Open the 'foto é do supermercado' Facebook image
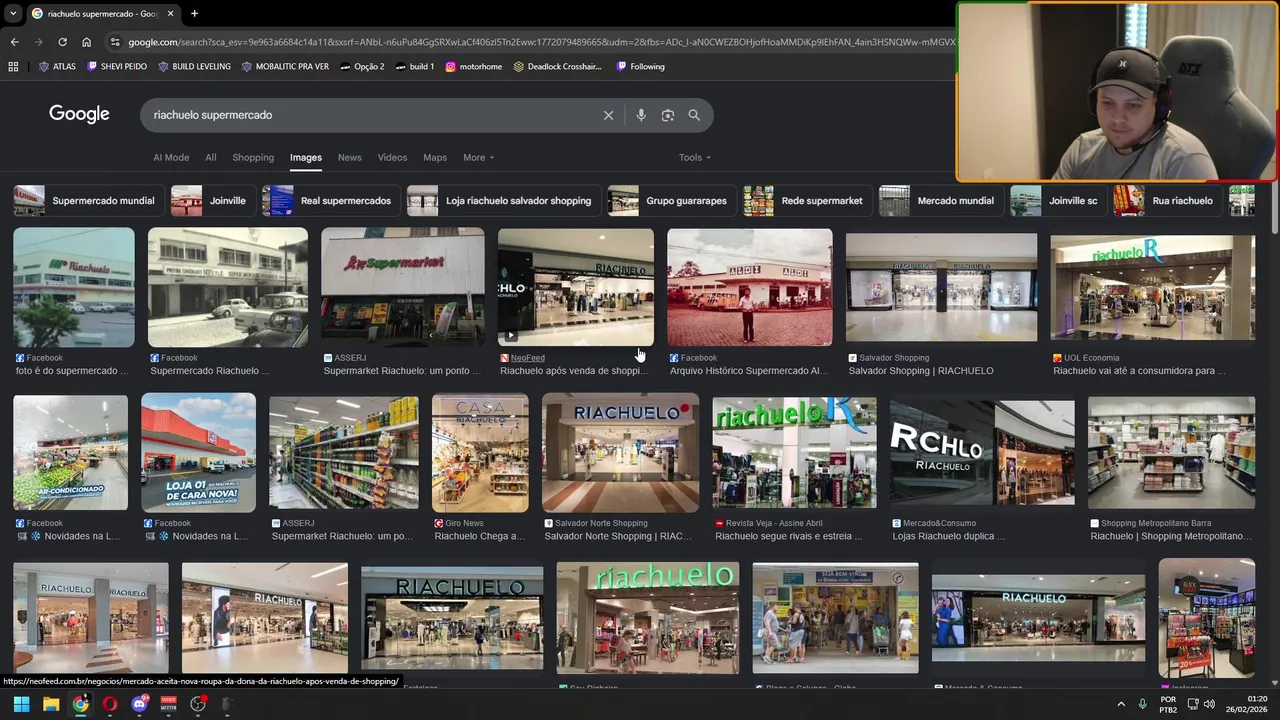Viewport: 1280px width, 720px height. click(x=74, y=288)
